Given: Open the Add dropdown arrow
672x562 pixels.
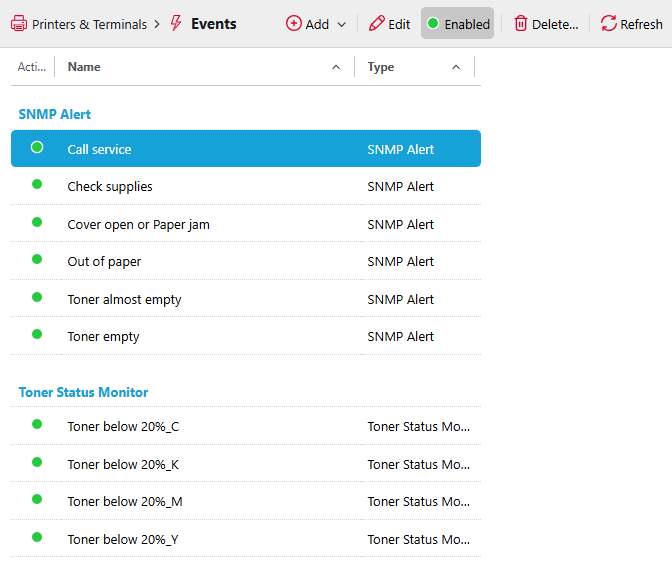Looking at the screenshot, I should [342, 24].
